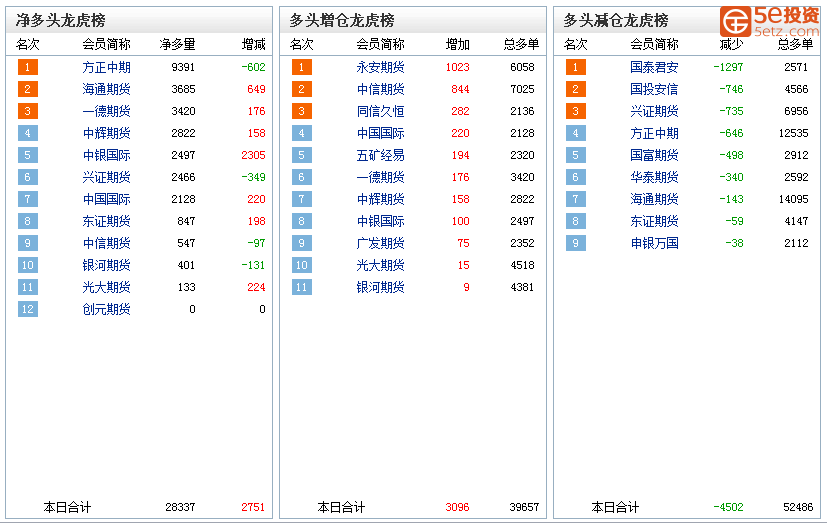Image resolution: width=827 pixels, height=523 pixels.
Task: Open 海通期货 in the 净多头龙虎榜 list
Action: click(107, 89)
